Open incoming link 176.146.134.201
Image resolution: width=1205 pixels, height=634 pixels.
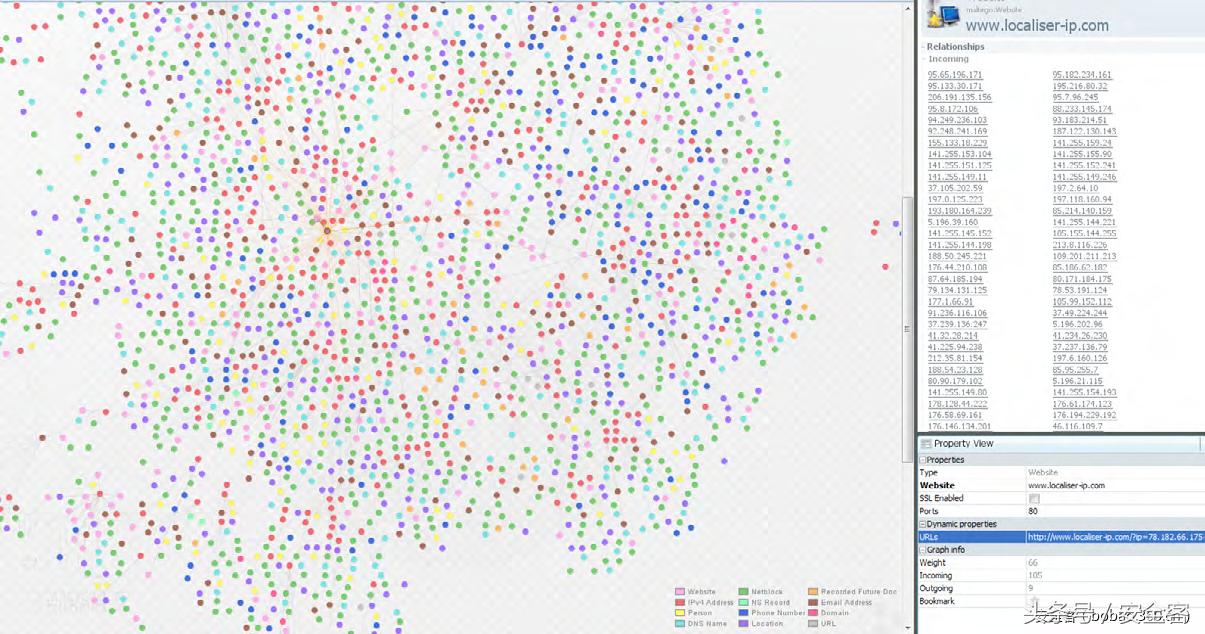point(960,426)
